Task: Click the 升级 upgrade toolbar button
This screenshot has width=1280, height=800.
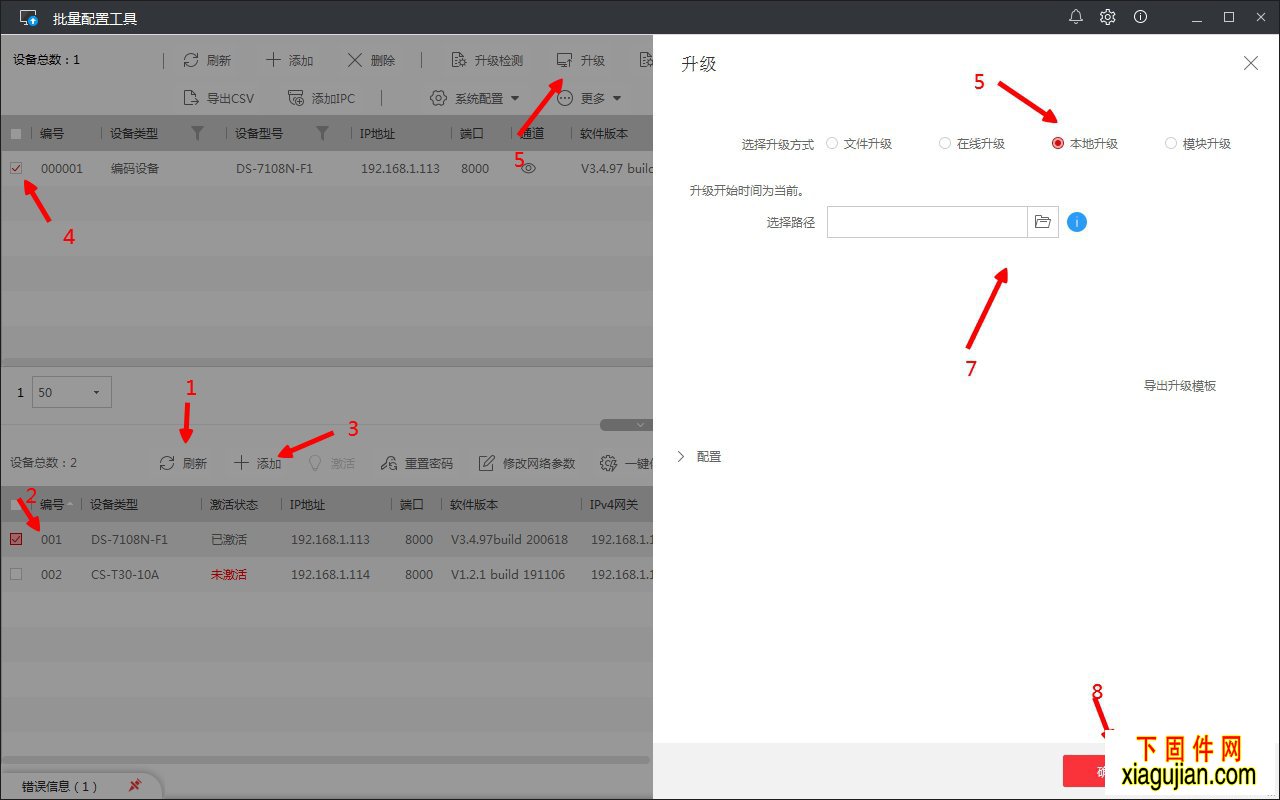Action: [581, 60]
